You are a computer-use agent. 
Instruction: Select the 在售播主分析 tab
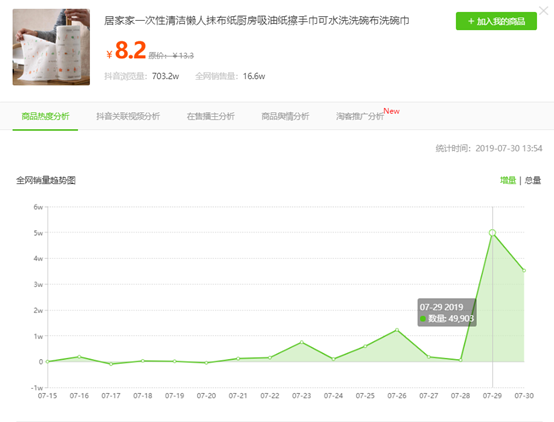tap(211, 116)
